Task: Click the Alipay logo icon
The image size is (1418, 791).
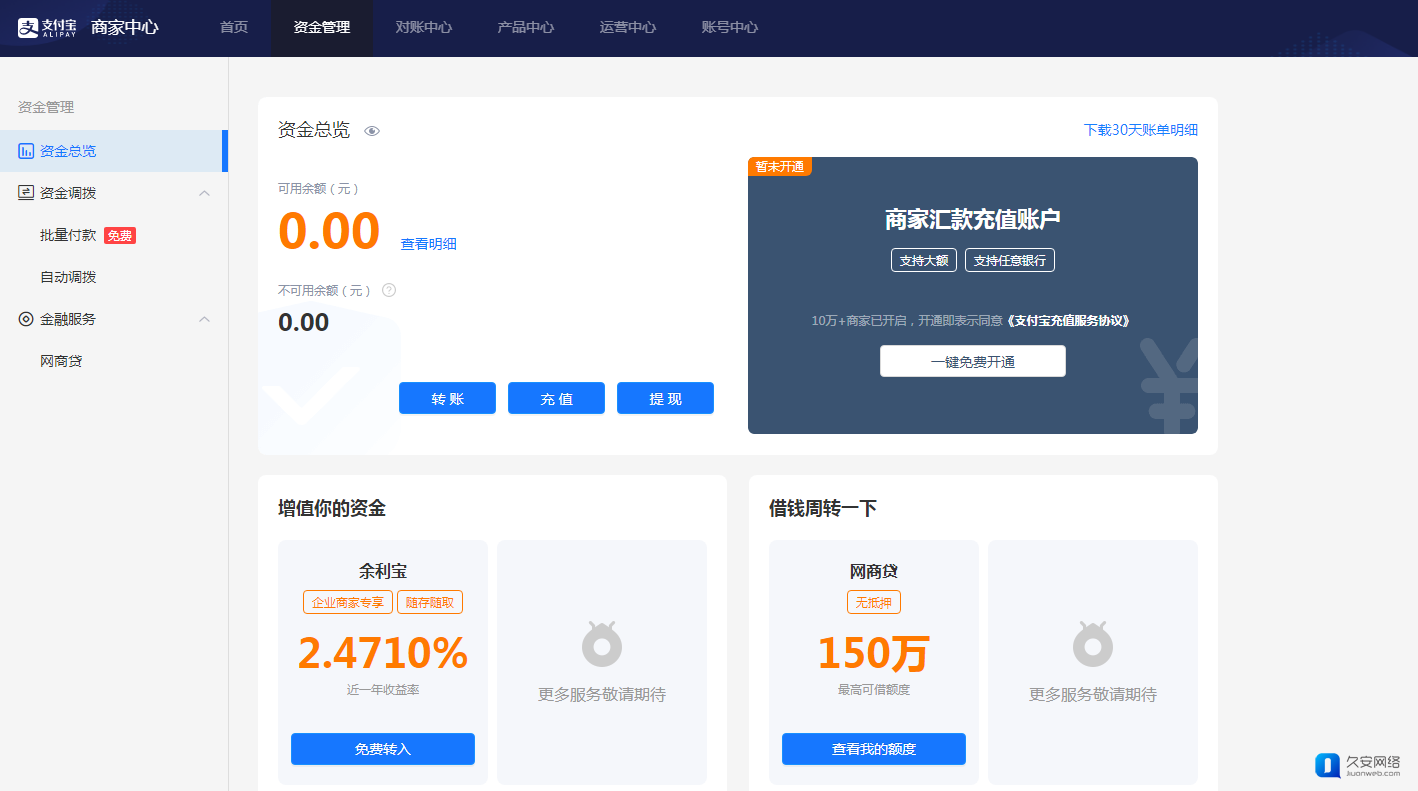Action: [x=28, y=28]
